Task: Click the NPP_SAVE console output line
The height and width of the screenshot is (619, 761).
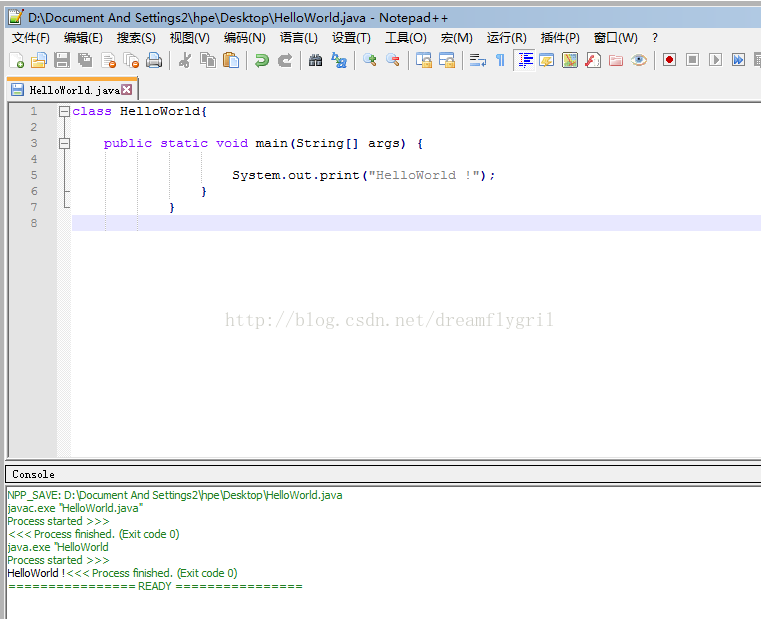Action: pyautogui.click(x=175, y=495)
